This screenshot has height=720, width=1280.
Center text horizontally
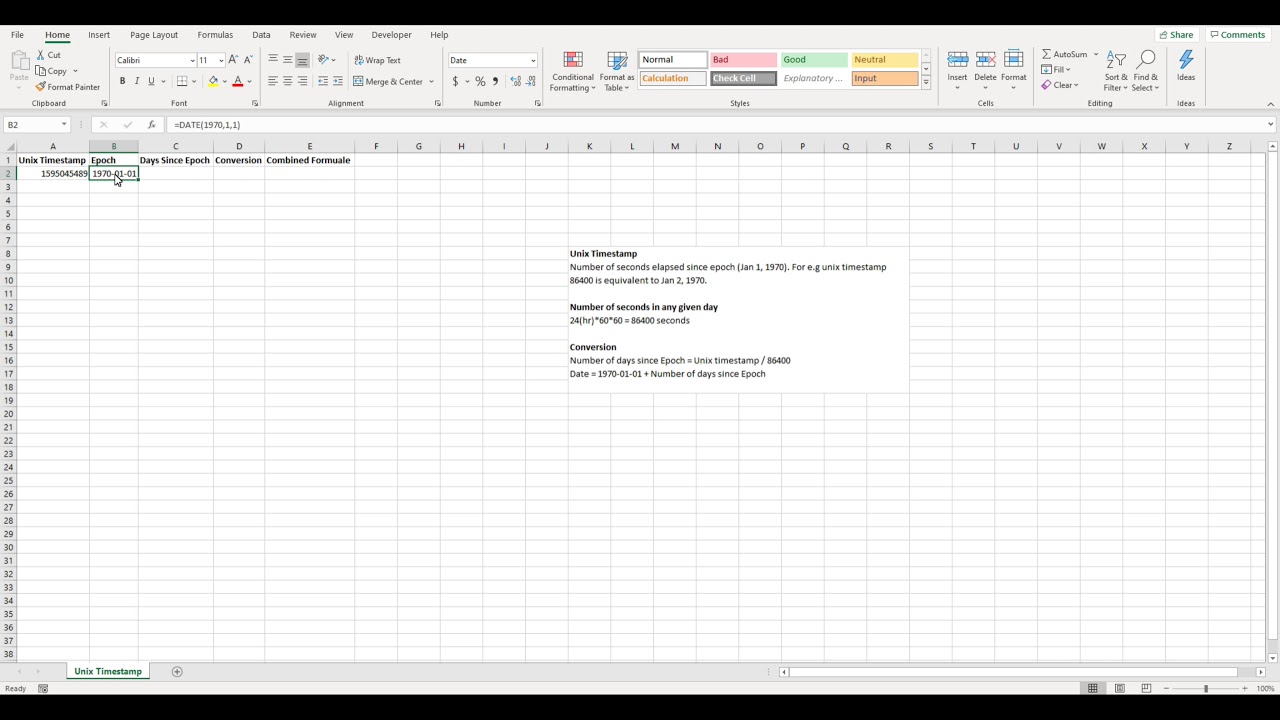287,81
